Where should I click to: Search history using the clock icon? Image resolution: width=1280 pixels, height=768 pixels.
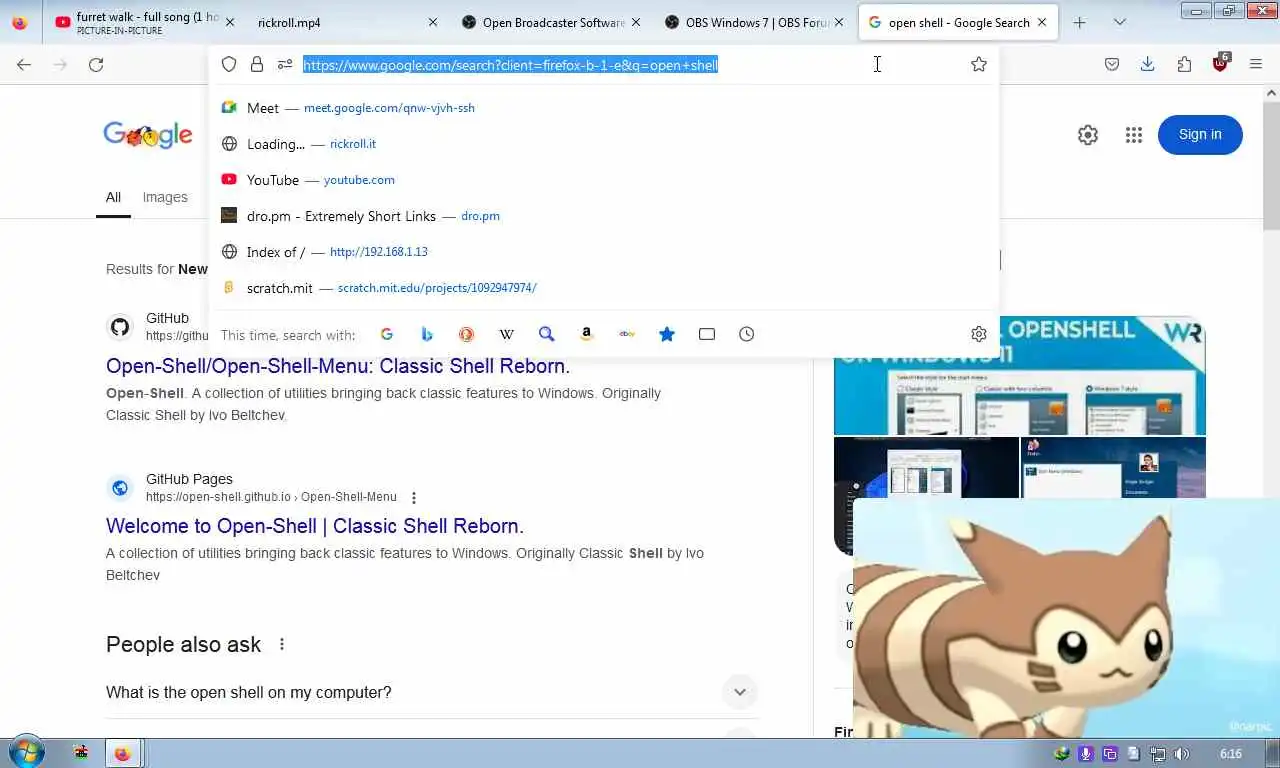[747, 334]
